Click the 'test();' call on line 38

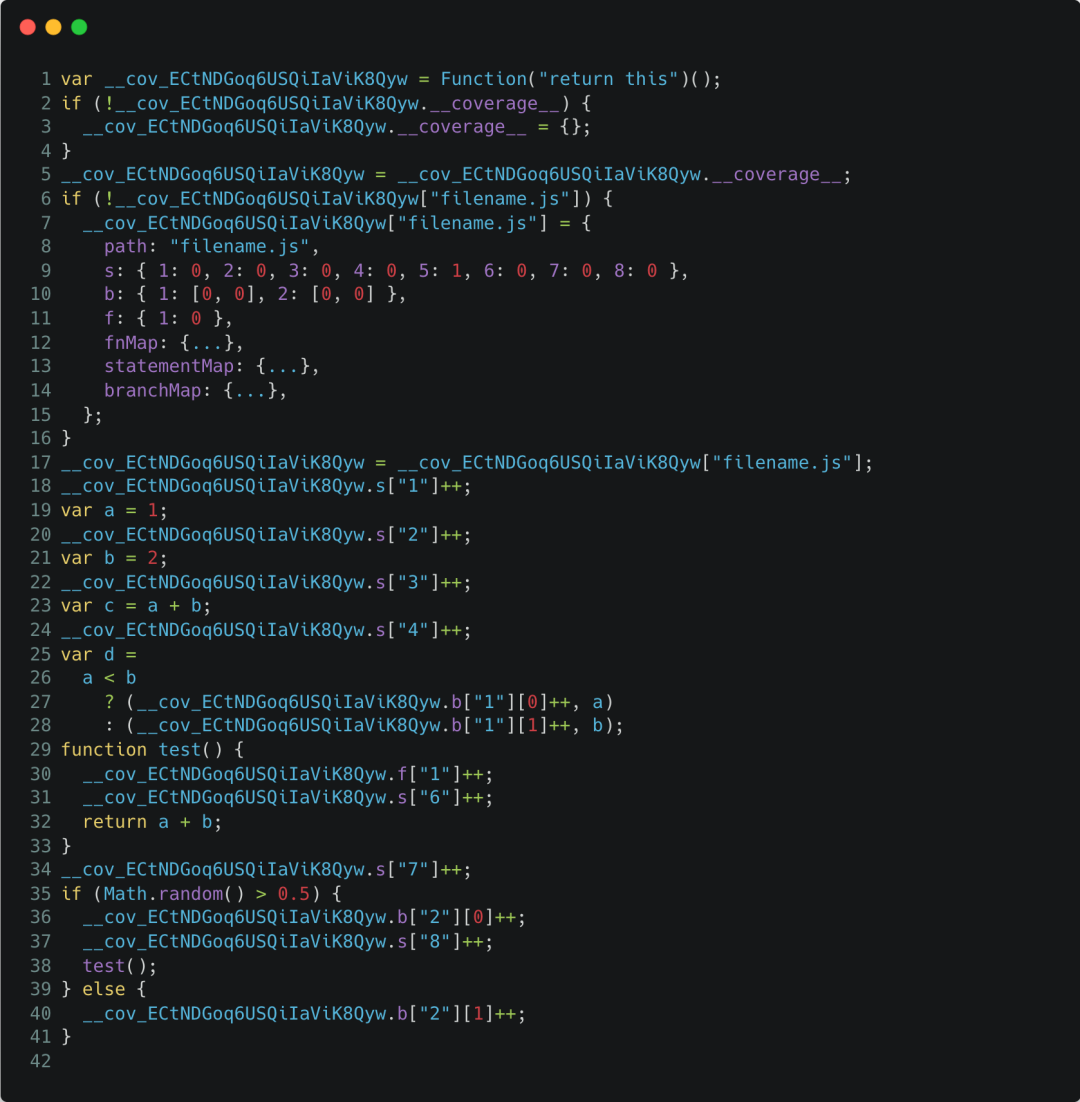pos(119,966)
